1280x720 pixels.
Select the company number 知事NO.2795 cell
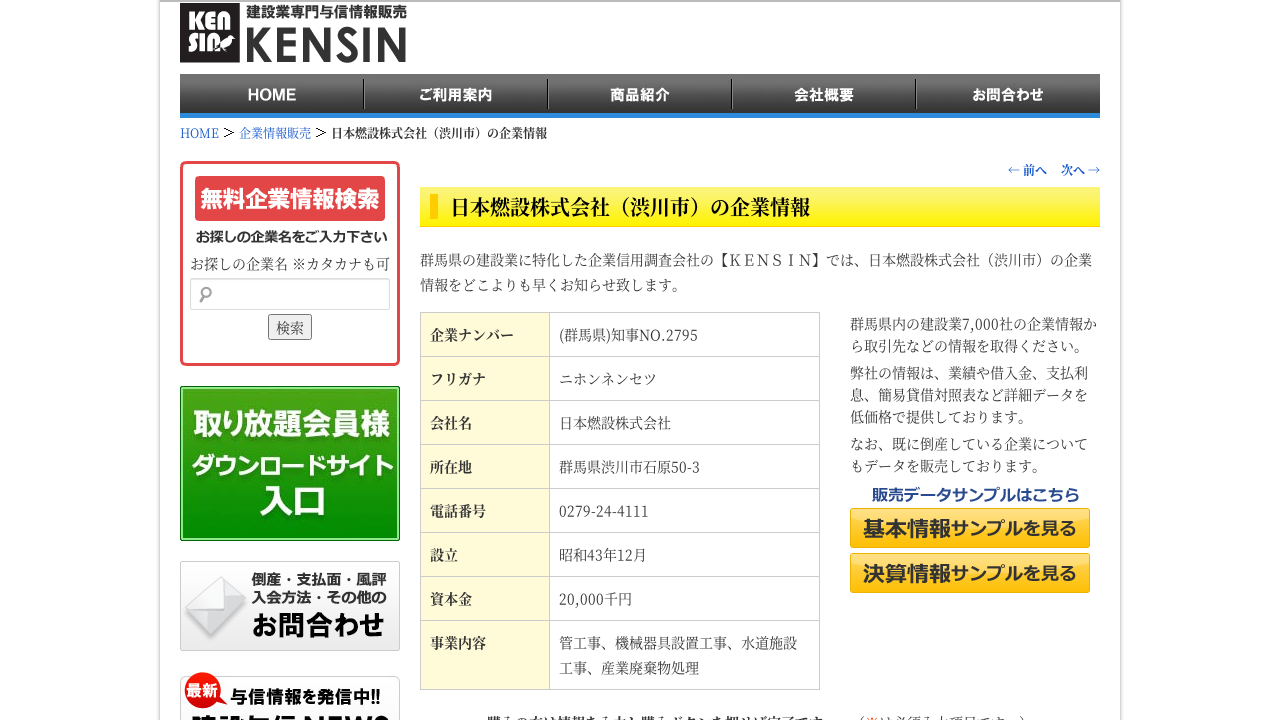click(x=684, y=335)
